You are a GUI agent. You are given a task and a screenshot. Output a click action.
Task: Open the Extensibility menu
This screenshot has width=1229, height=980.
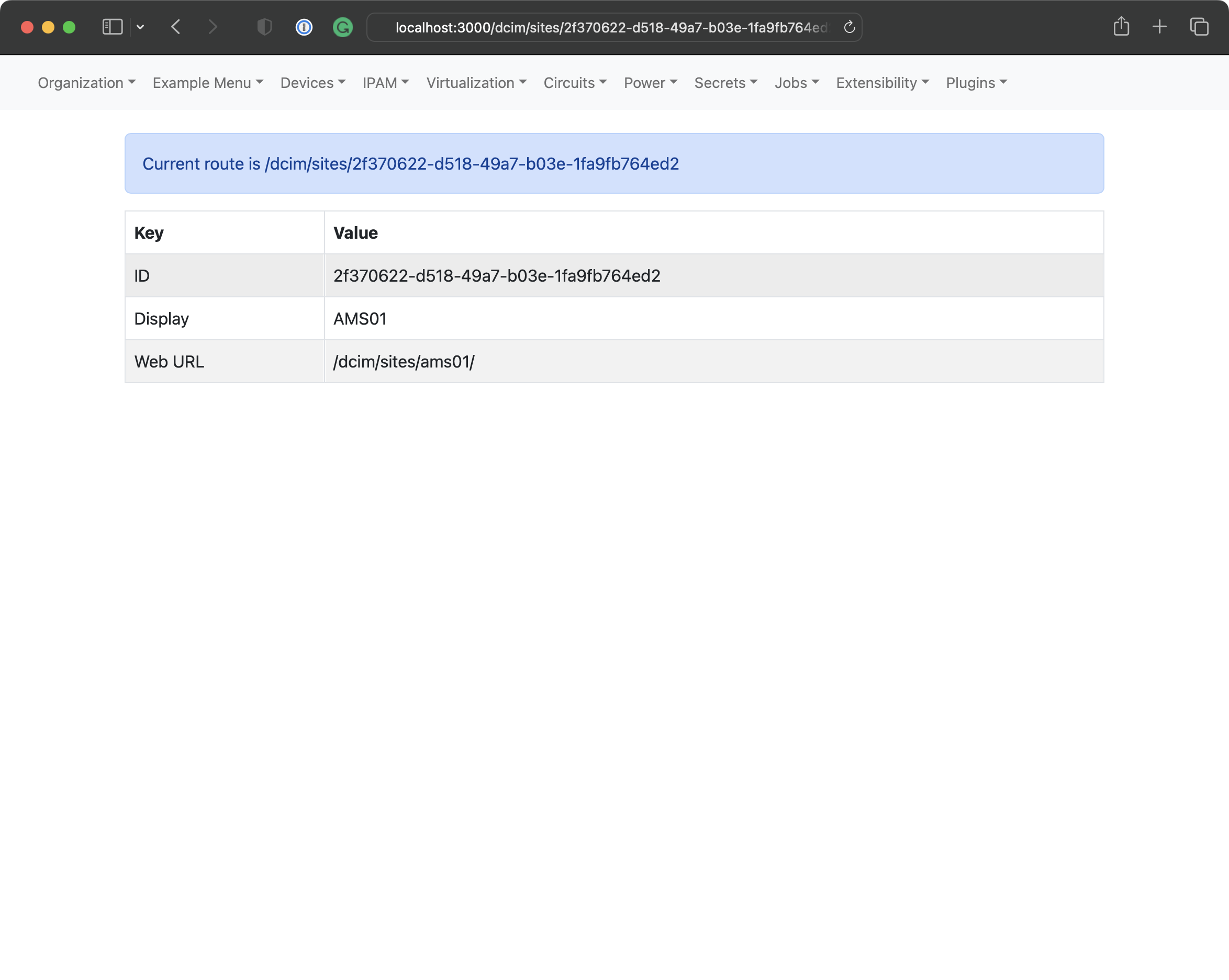pyautogui.click(x=881, y=83)
